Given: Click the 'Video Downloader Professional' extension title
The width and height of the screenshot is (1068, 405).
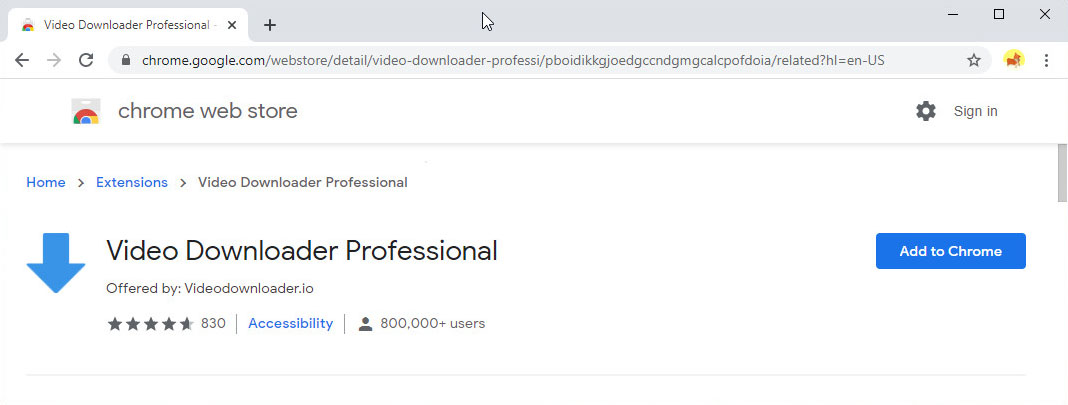Looking at the screenshot, I should pyautogui.click(x=302, y=250).
